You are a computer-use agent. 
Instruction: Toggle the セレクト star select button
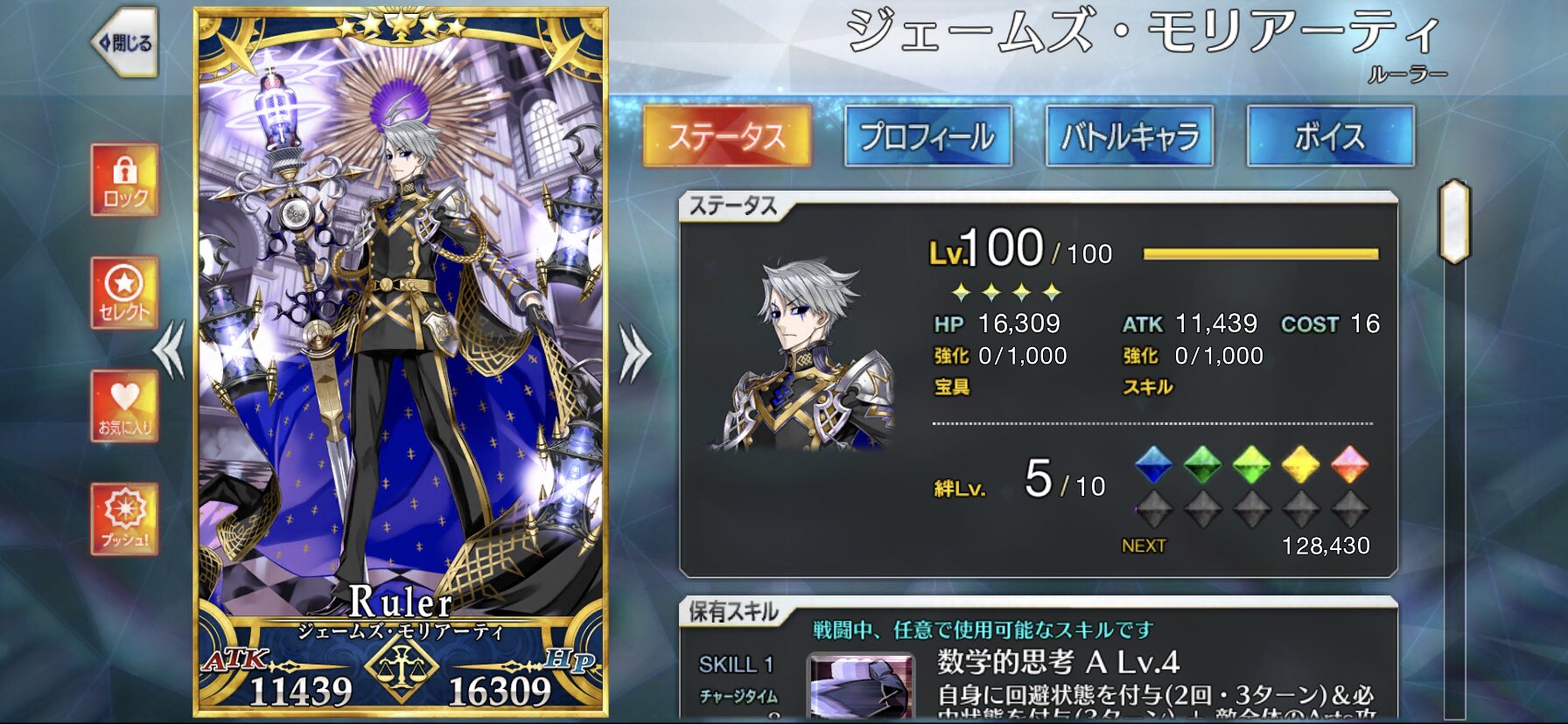click(x=125, y=293)
